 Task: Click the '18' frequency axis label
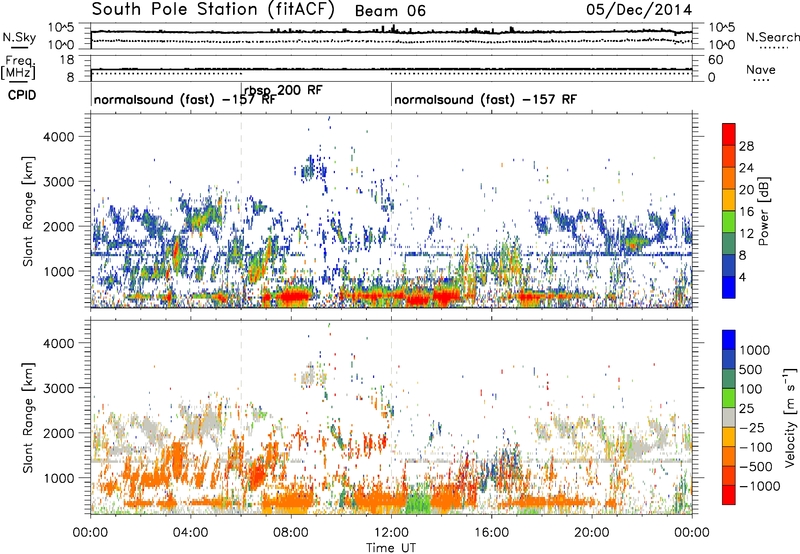pos(67,60)
